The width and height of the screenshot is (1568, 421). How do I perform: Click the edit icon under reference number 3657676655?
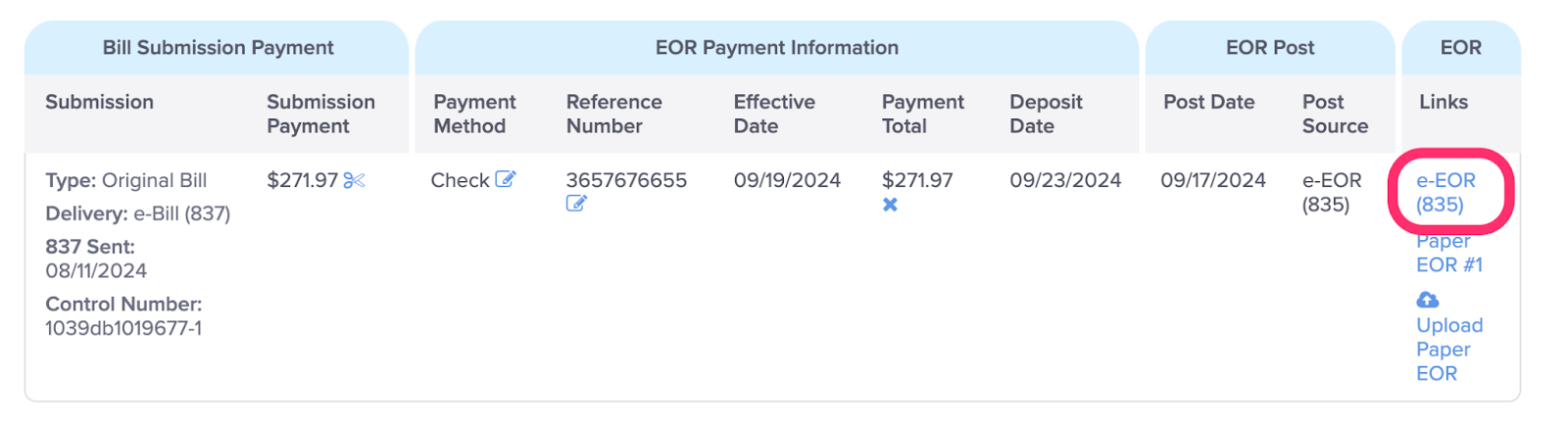click(576, 204)
